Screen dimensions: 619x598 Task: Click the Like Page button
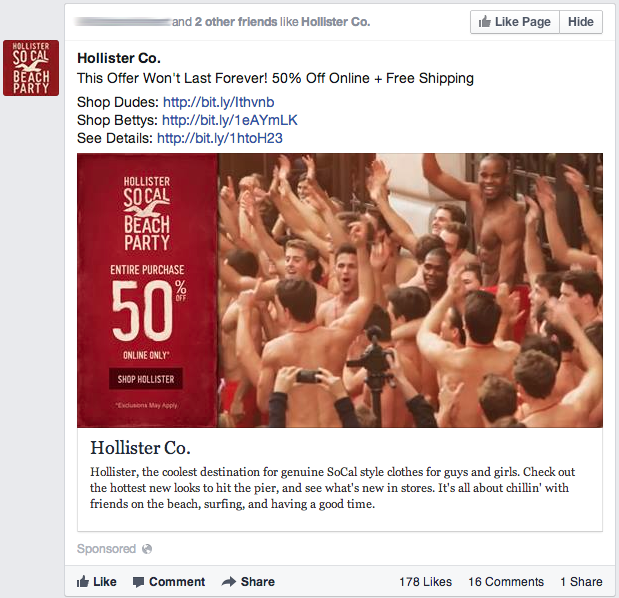click(x=515, y=22)
